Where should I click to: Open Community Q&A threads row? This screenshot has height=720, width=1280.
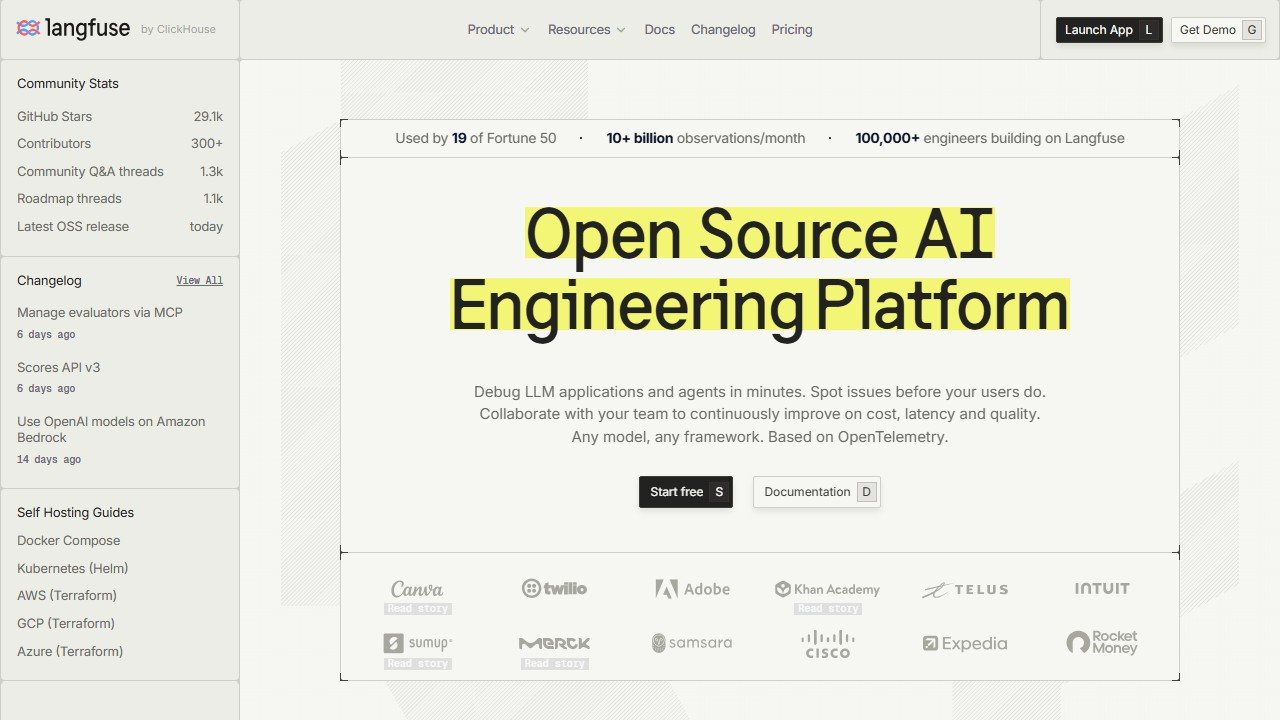point(120,172)
